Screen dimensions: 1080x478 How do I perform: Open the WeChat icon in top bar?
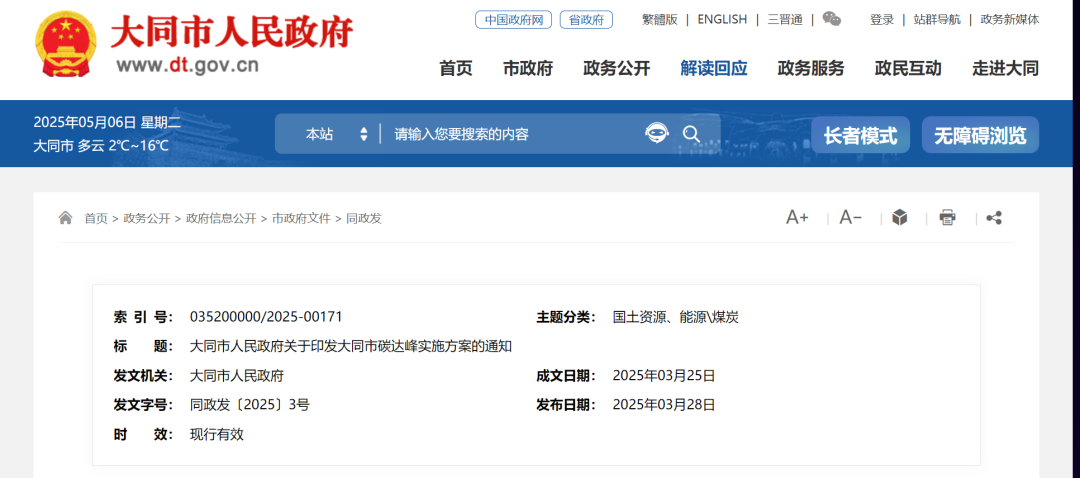click(x=831, y=19)
